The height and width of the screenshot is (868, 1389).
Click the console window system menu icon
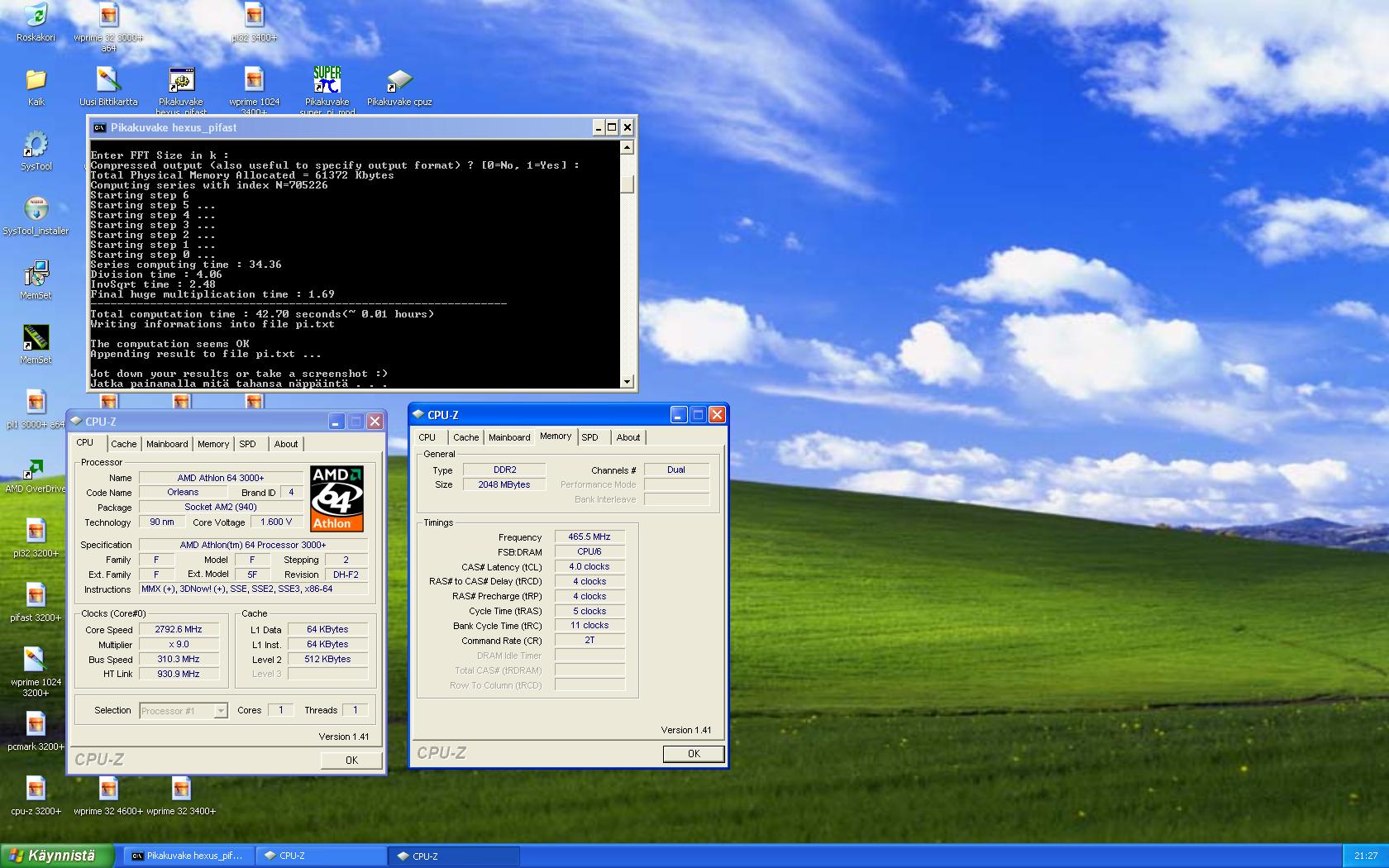coord(99,127)
